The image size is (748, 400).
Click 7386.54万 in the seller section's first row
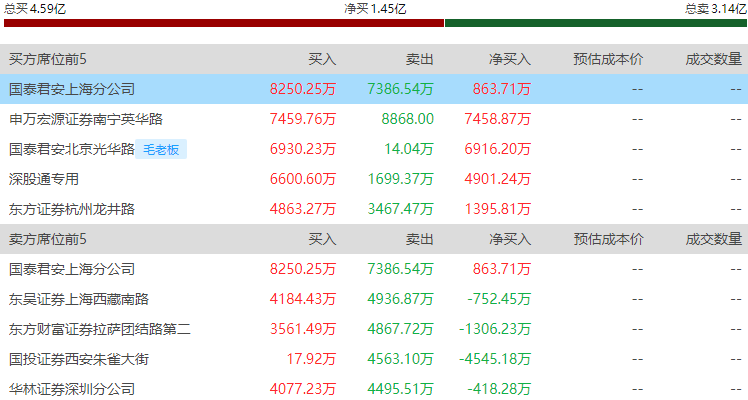tap(400, 269)
